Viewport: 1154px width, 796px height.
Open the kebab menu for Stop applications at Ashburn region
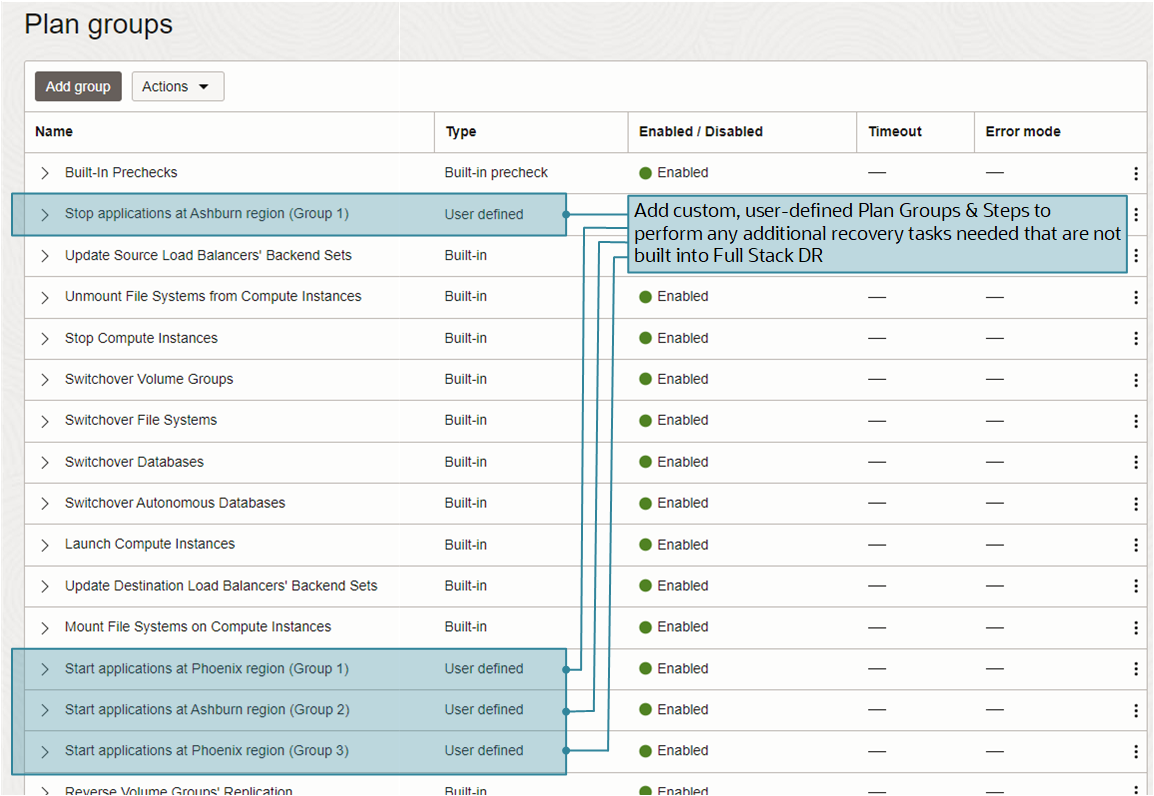(1136, 213)
